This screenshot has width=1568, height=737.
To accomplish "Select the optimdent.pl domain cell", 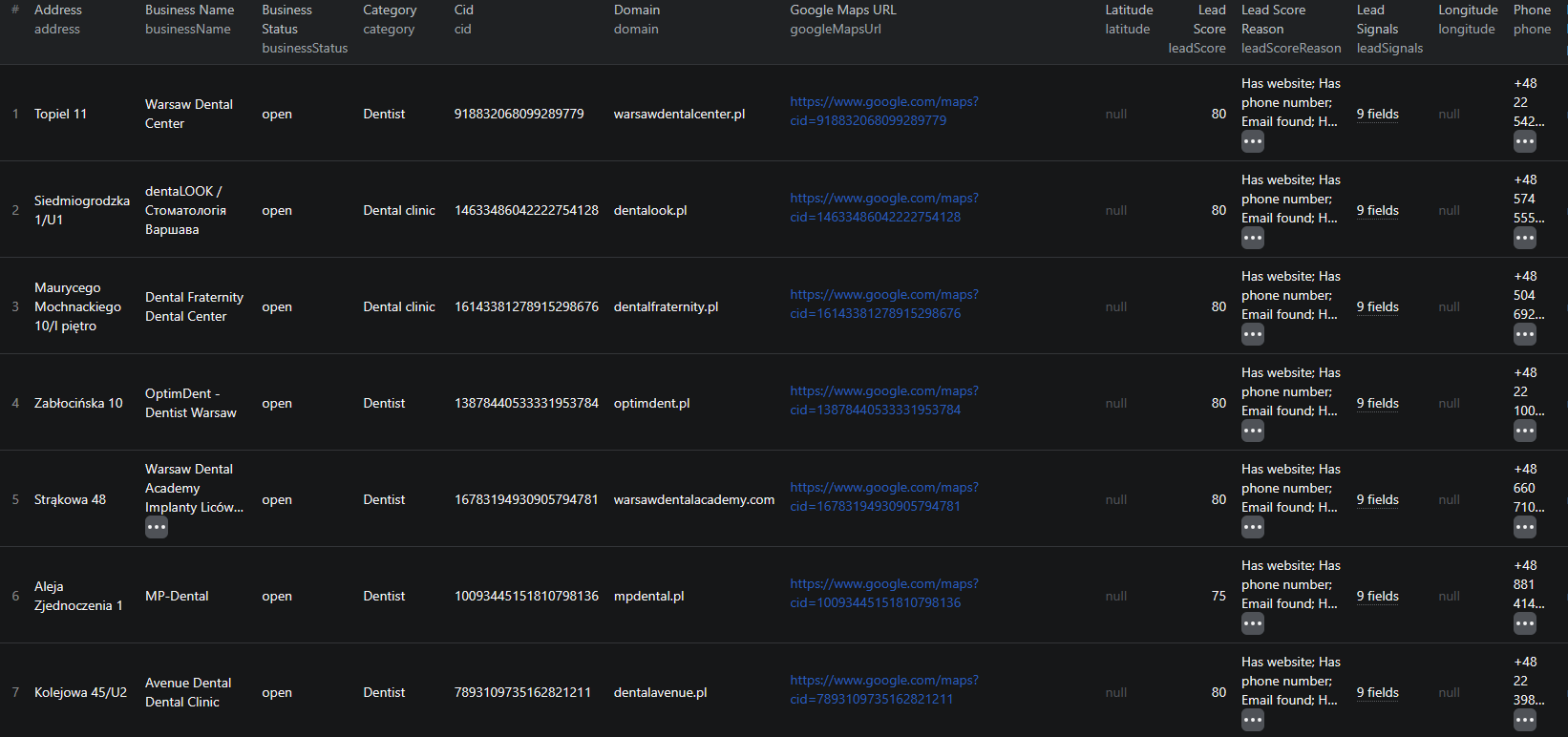I will click(651, 403).
